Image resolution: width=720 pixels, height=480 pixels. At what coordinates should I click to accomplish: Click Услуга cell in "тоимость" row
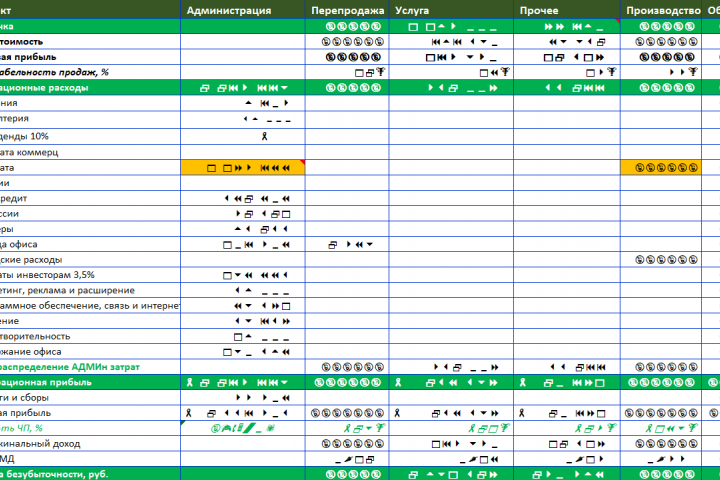point(451,42)
